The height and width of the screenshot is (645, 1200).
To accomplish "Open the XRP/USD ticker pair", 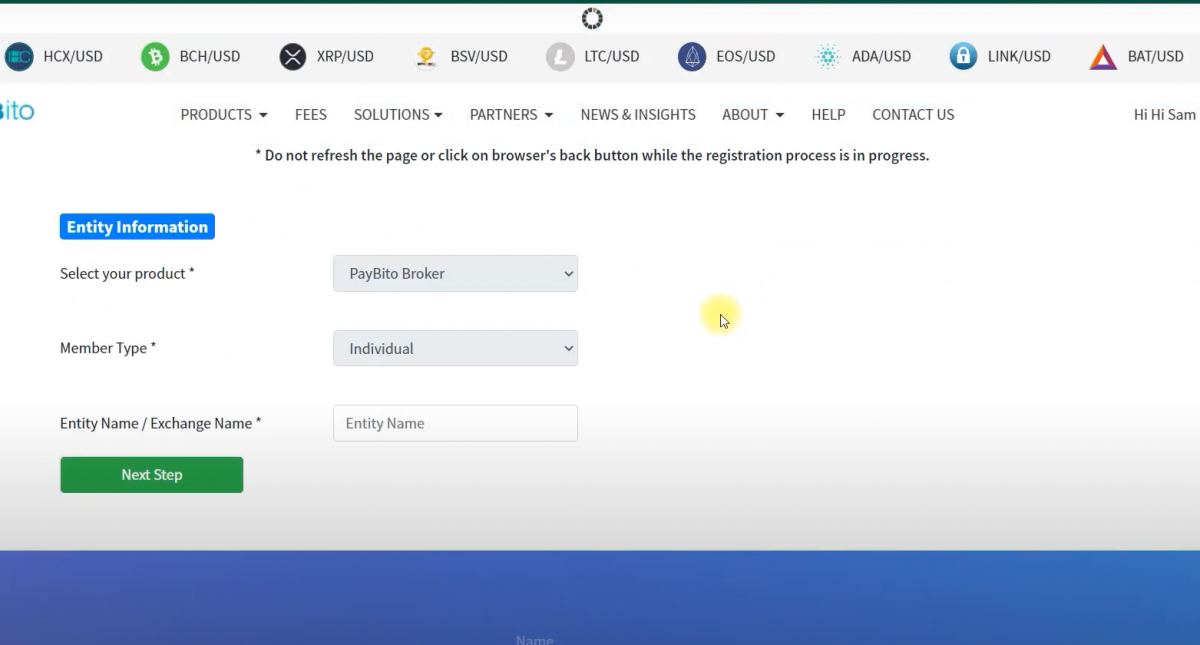I will pyautogui.click(x=345, y=57).
